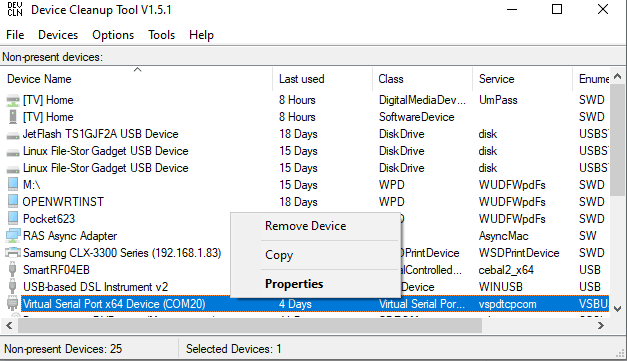
Task: Select the USB-based DSL Instrument v2 row
Action: click(306, 287)
